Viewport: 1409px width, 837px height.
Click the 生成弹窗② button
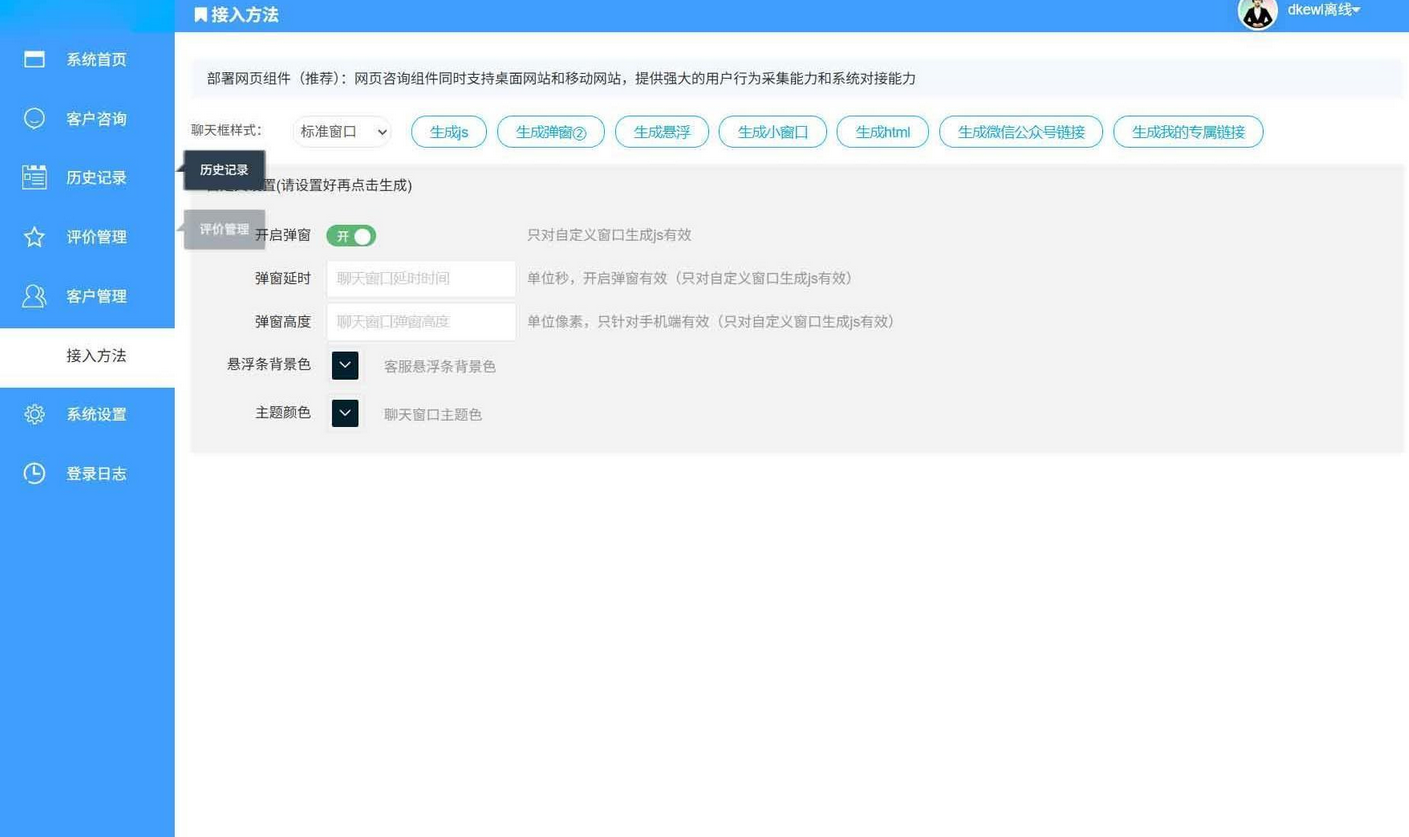pos(551,132)
